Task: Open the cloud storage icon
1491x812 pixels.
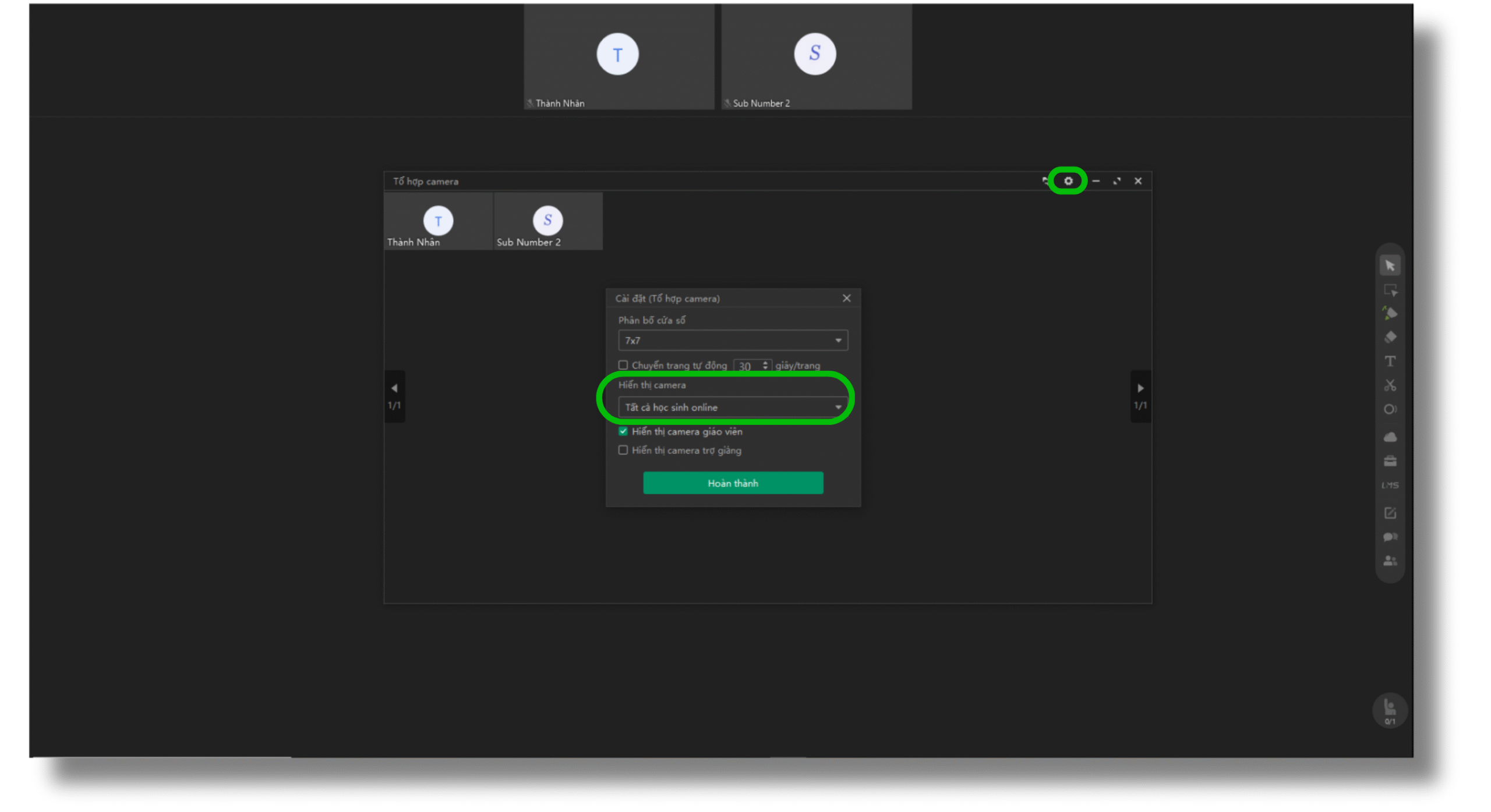Action: coord(1390,437)
